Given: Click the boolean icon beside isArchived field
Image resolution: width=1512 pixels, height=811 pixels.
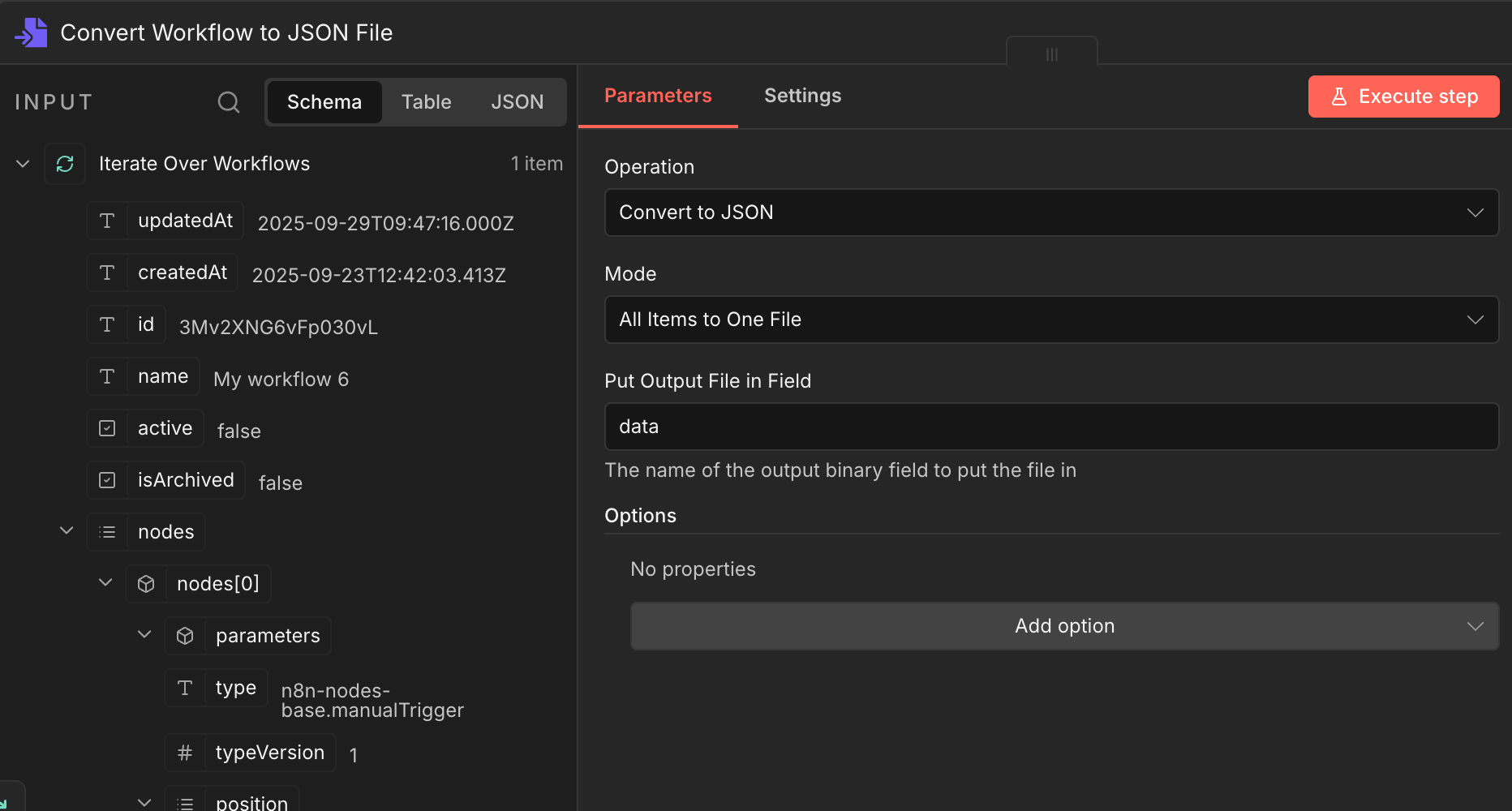Looking at the screenshot, I should [107, 480].
